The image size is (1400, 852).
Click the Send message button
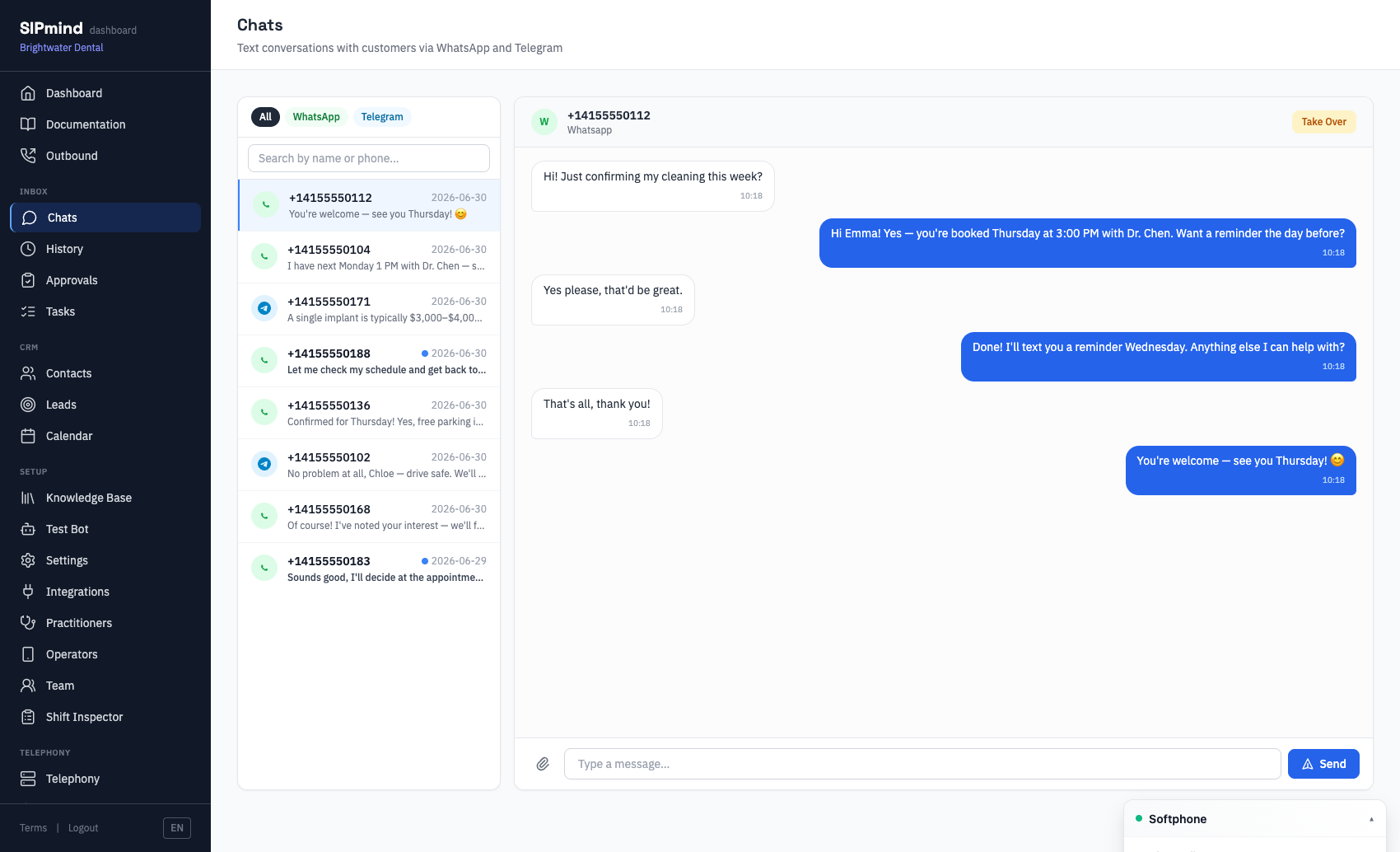click(1323, 764)
